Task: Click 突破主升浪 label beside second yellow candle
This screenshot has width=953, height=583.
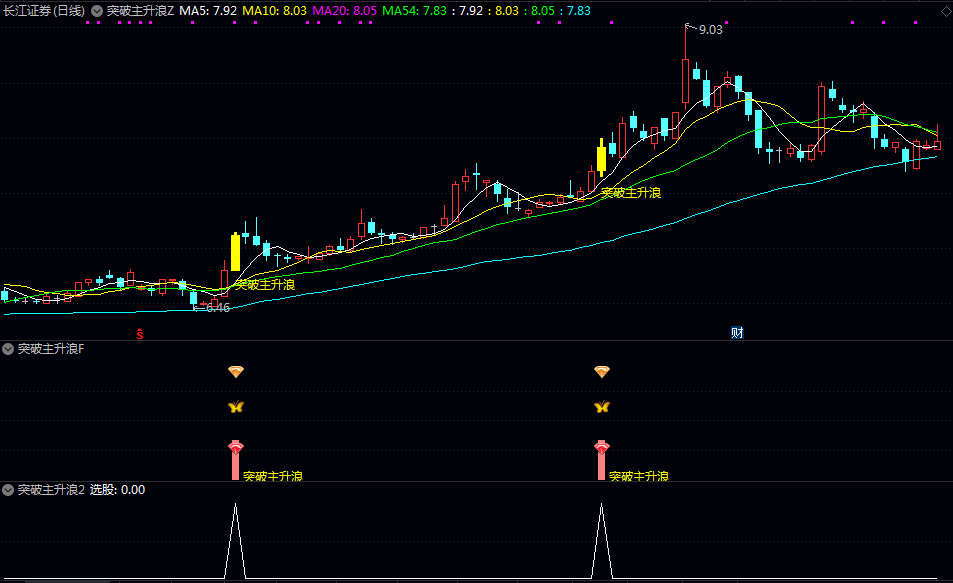Action: click(x=631, y=193)
